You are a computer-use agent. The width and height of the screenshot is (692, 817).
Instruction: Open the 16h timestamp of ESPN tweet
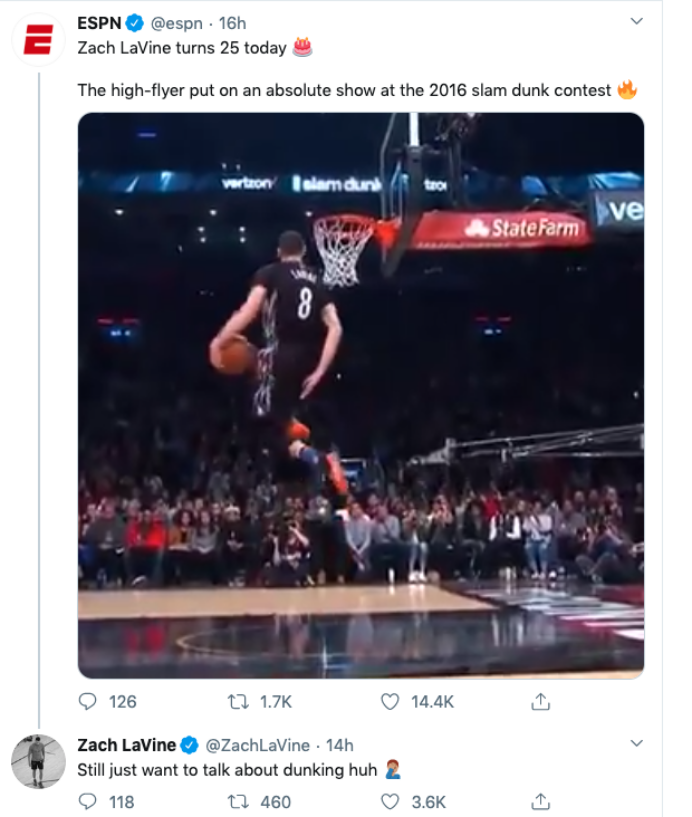232,23
